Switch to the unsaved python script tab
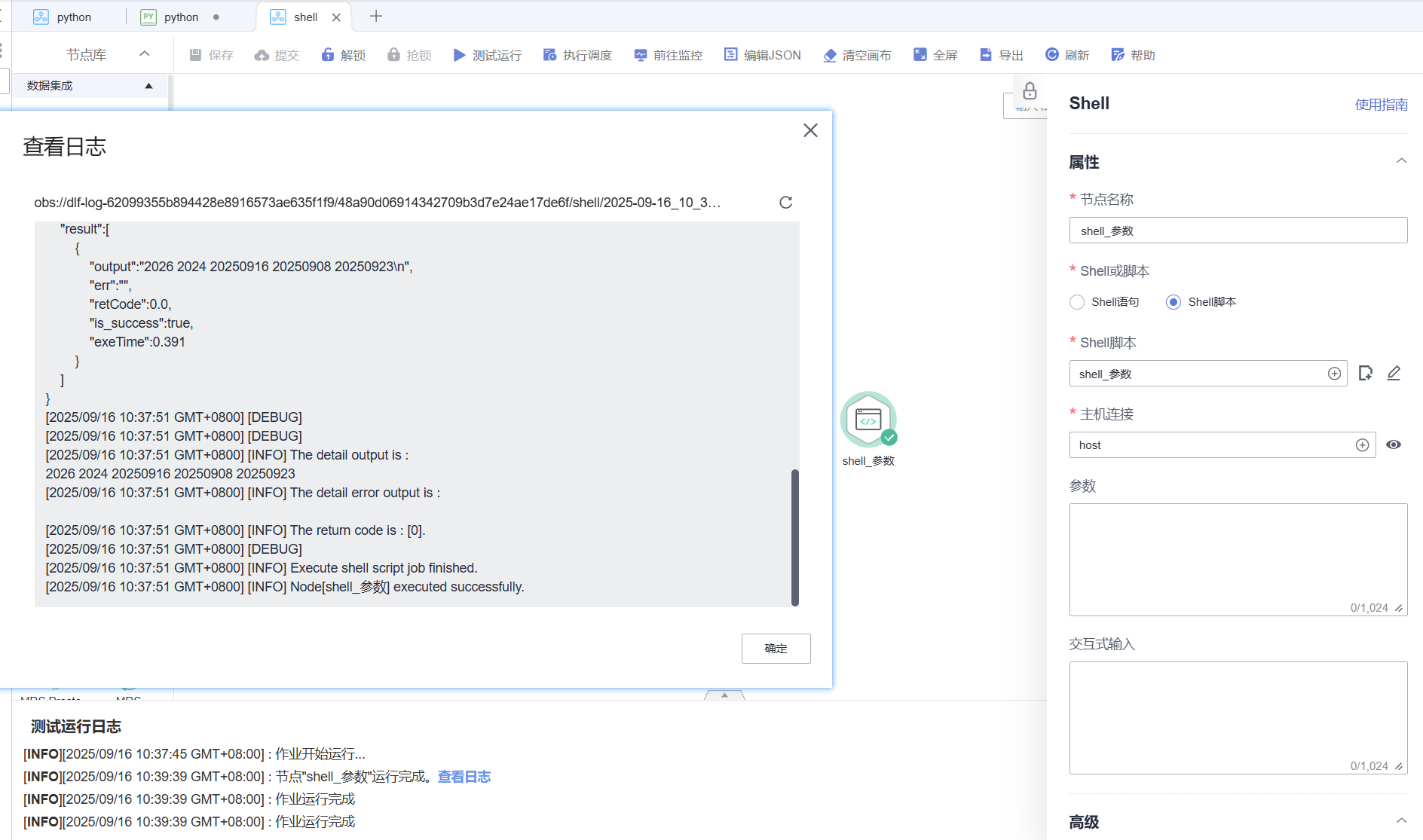 pos(181,17)
